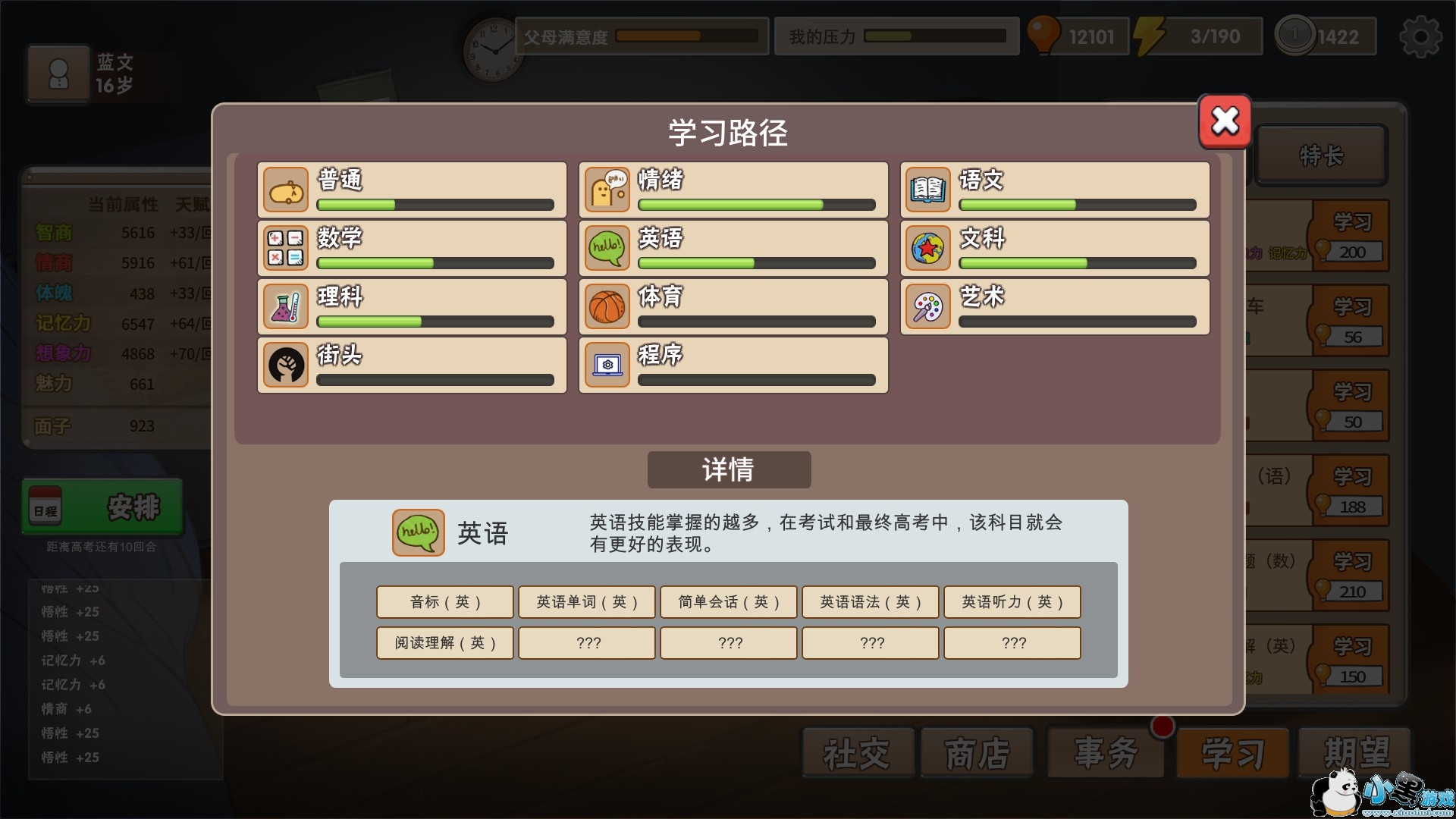Select the 体育 basketball icon

(607, 306)
